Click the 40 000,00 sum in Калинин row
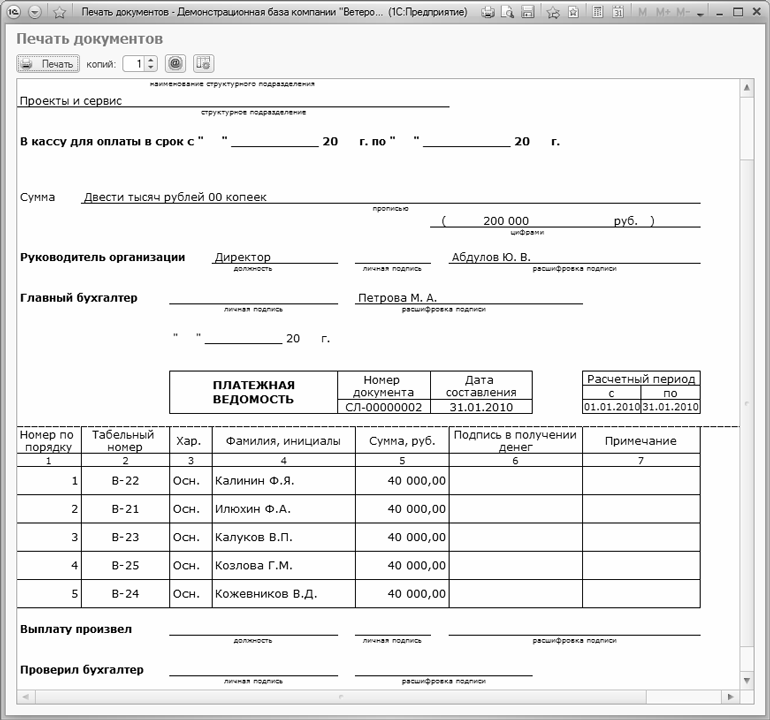 pos(402,481)
